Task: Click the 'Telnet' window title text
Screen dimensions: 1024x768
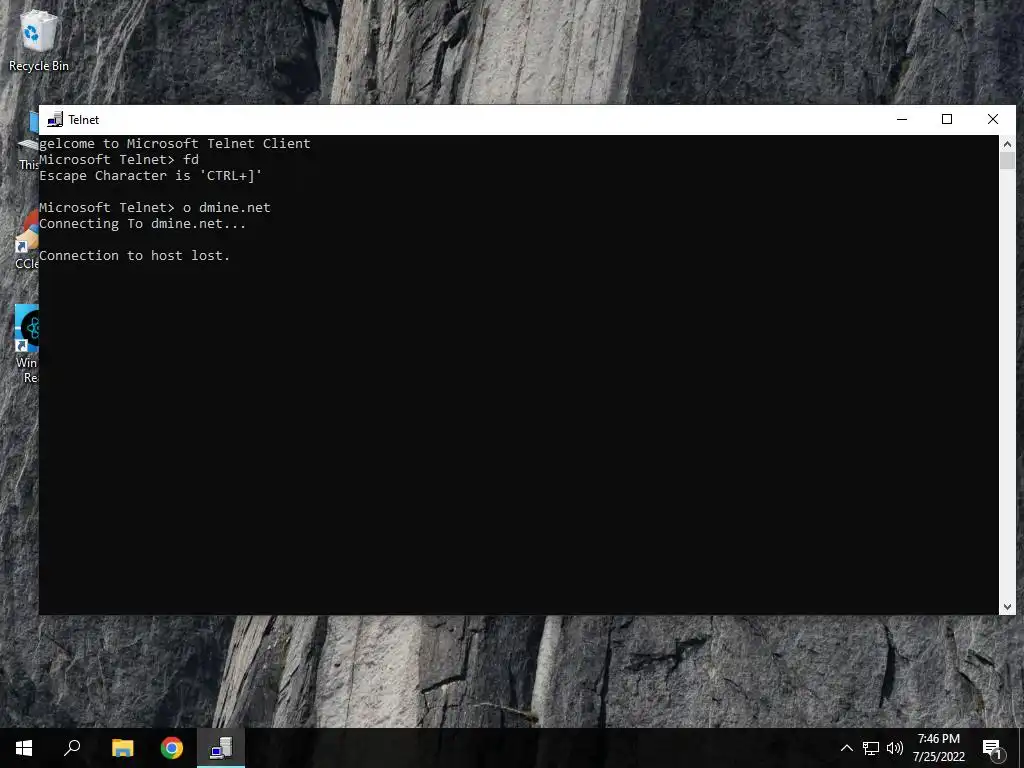Action: click(x=84, y=120)
